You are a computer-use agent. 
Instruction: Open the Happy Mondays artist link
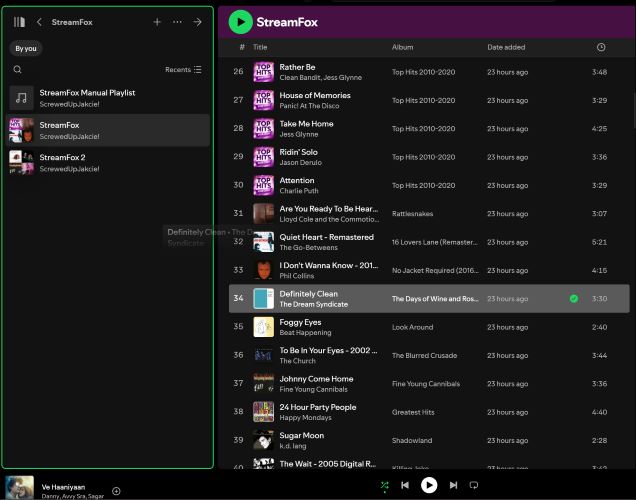click(305, 418)
